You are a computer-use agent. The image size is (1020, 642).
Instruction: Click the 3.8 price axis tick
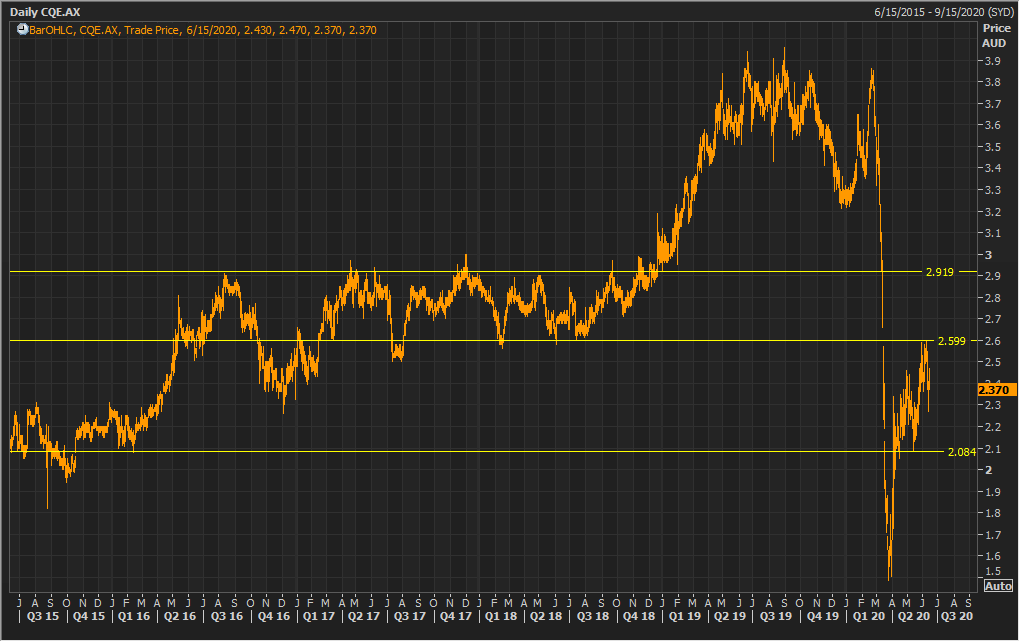point(993,83)
